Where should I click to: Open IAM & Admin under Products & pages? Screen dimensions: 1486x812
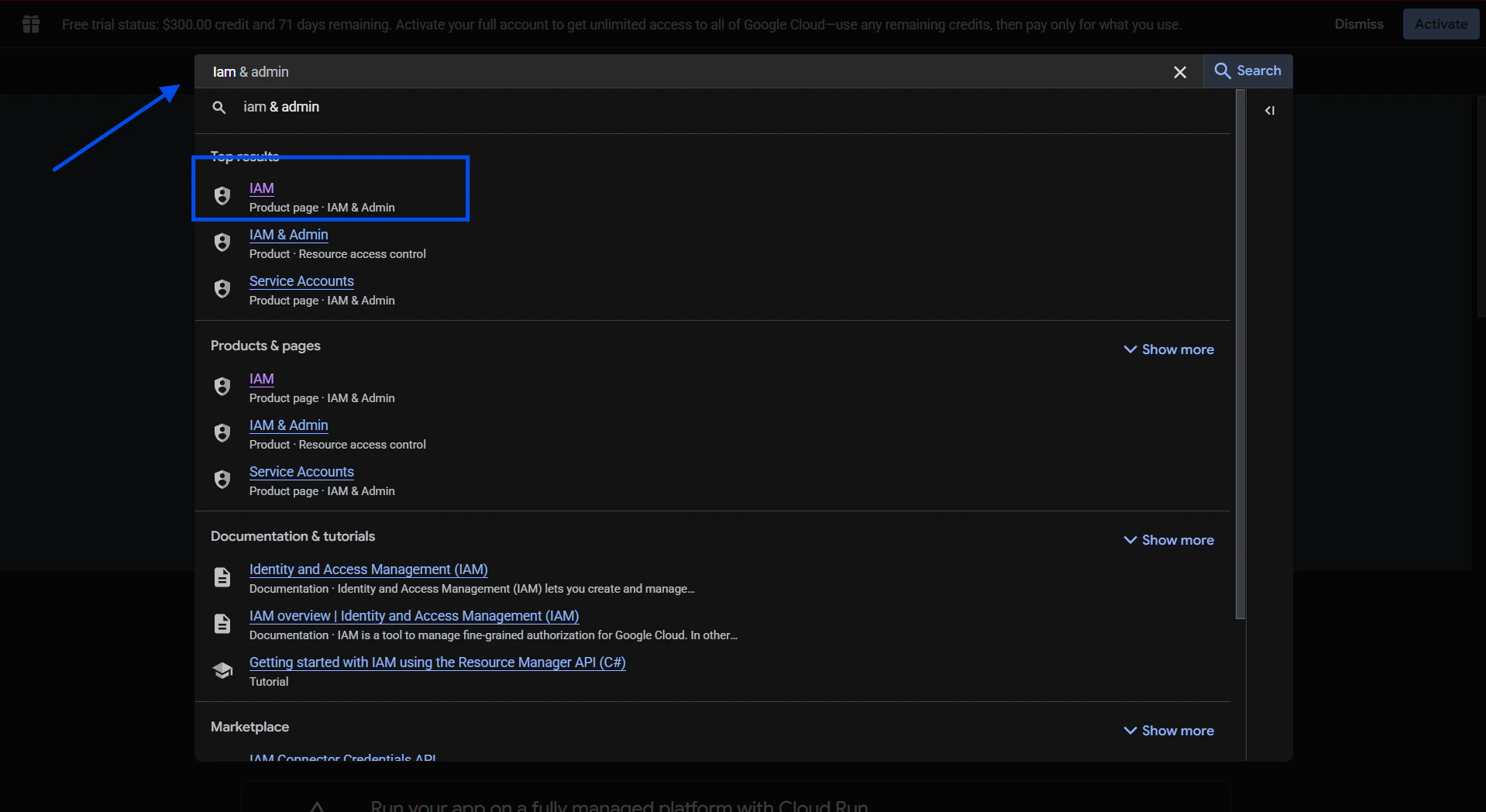[288, 425]
